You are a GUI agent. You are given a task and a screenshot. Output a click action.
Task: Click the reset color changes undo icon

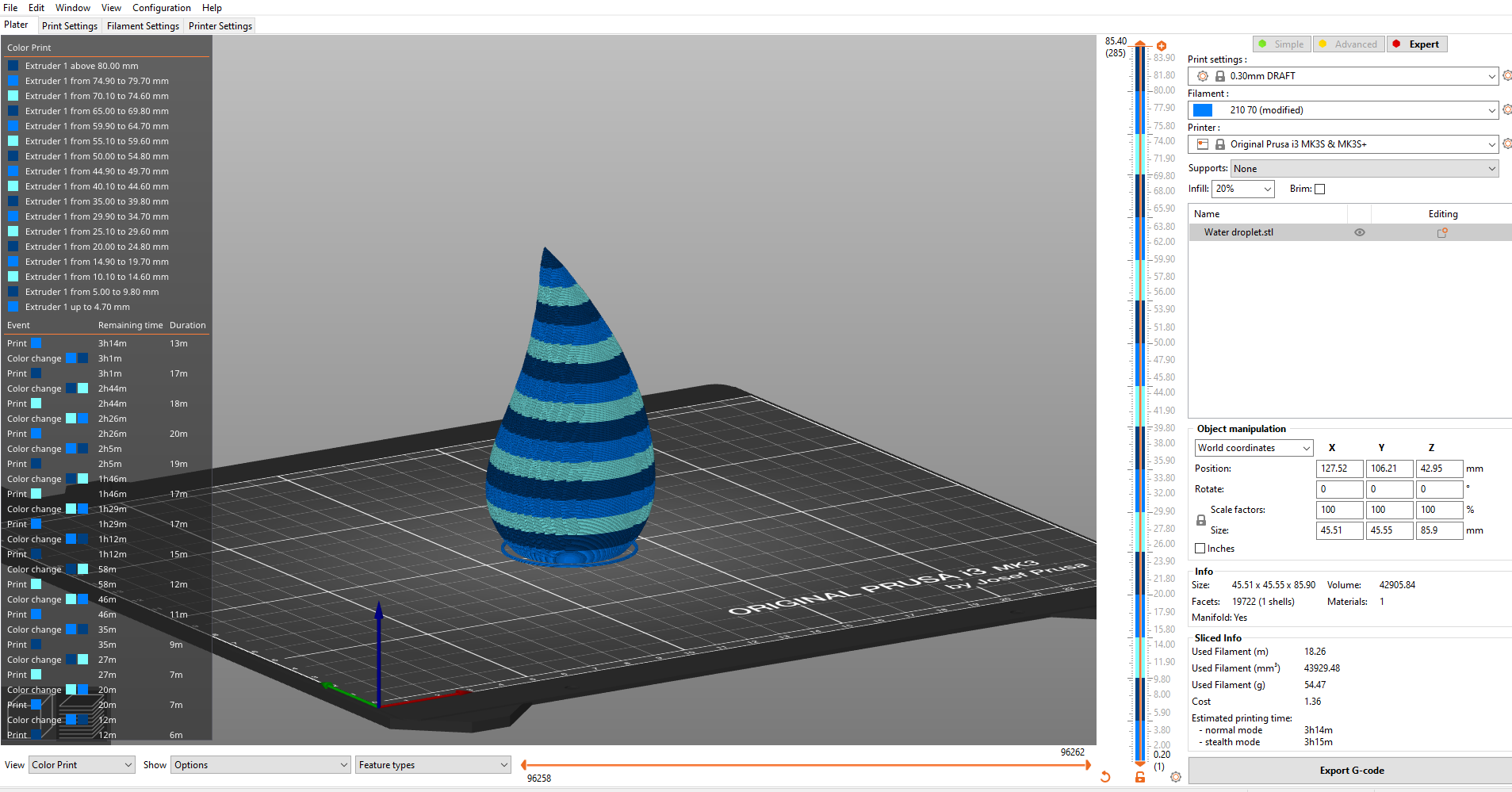pyautogui.click(x=1105, y=777)
